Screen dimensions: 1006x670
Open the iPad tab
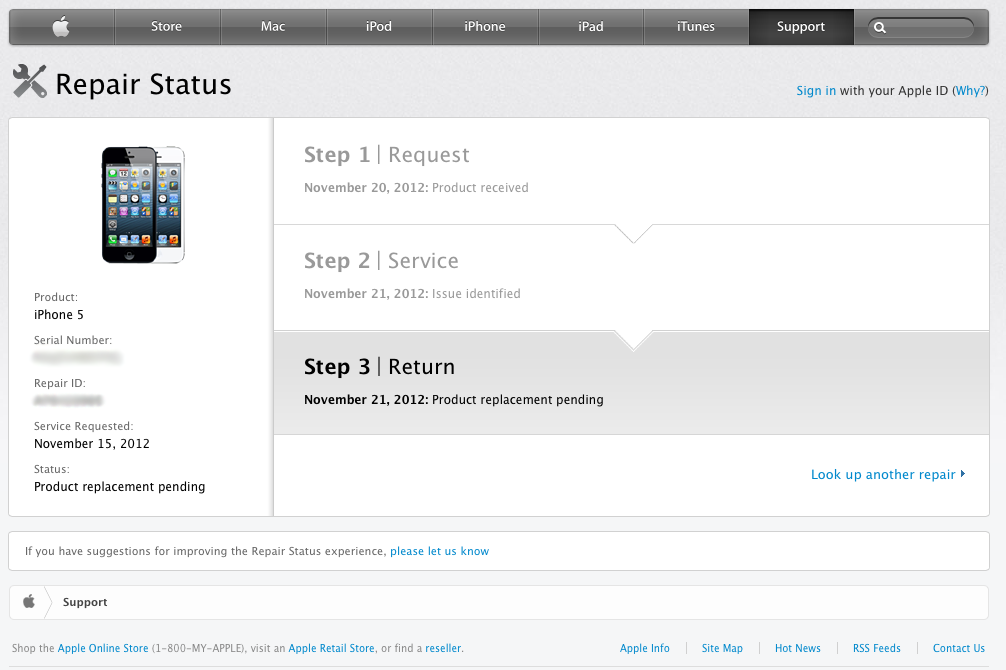[x=591, y=27]
